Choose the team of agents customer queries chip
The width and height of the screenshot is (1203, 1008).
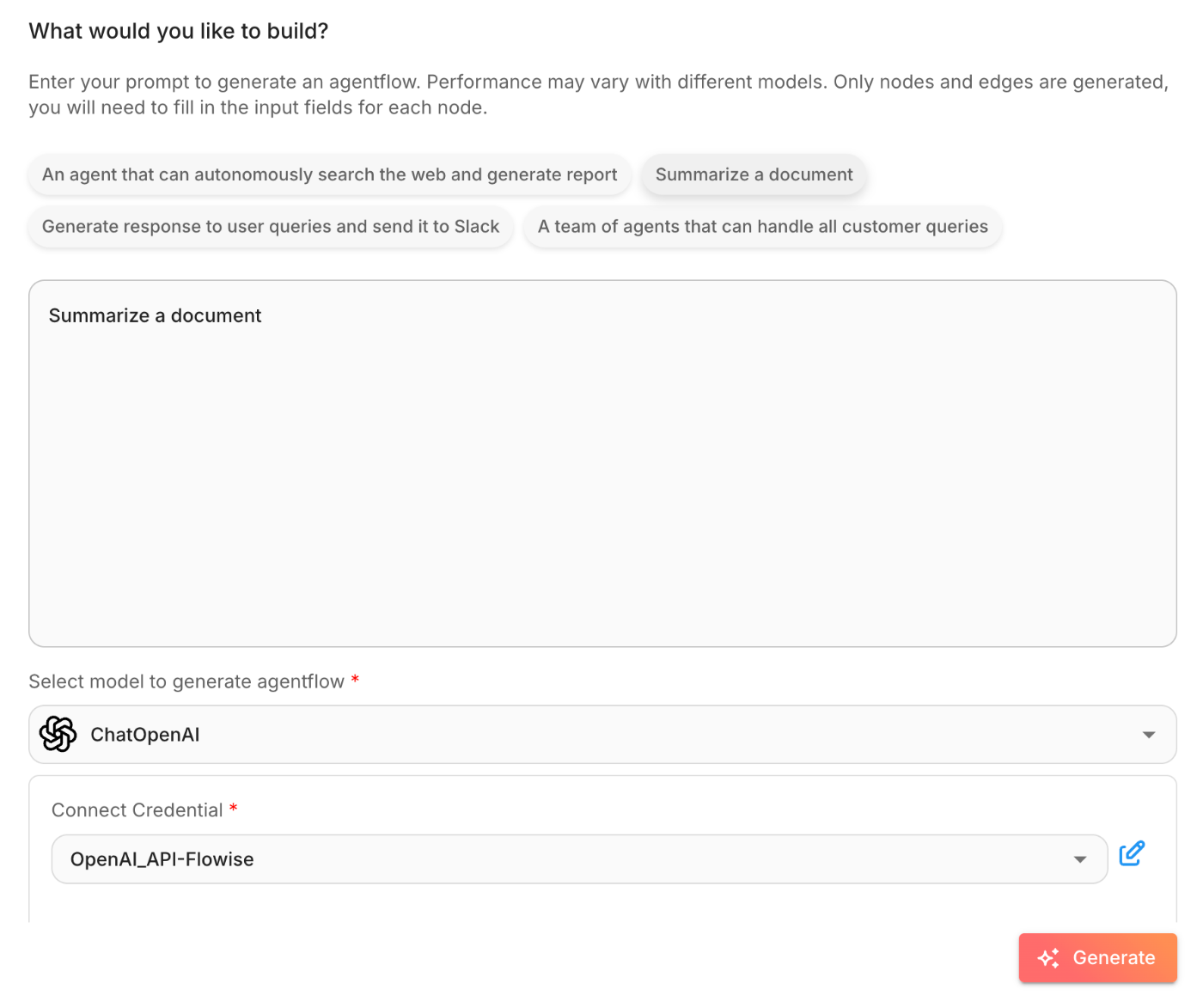pyautogui.click(x=762, y=227)
